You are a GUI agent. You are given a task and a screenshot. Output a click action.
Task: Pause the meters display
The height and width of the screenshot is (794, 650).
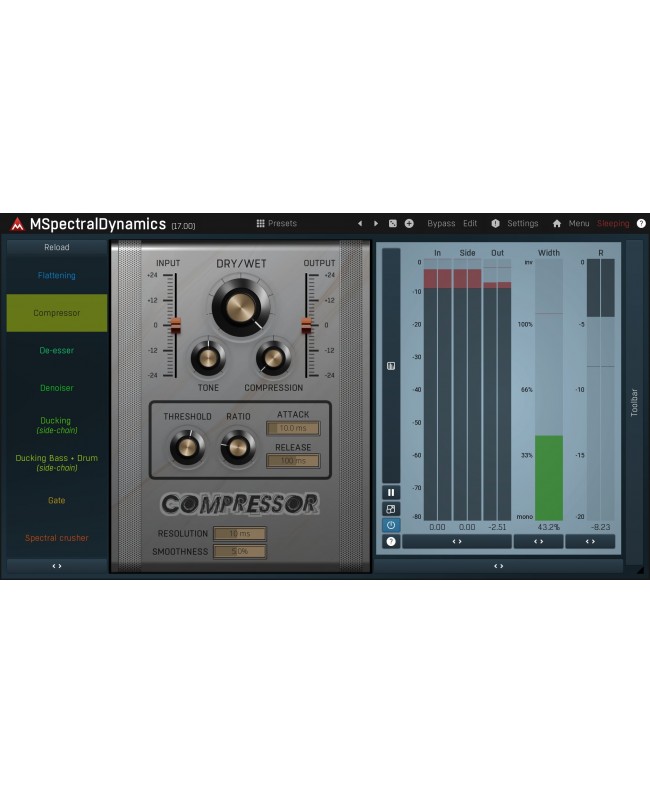(x=391, y=493)
